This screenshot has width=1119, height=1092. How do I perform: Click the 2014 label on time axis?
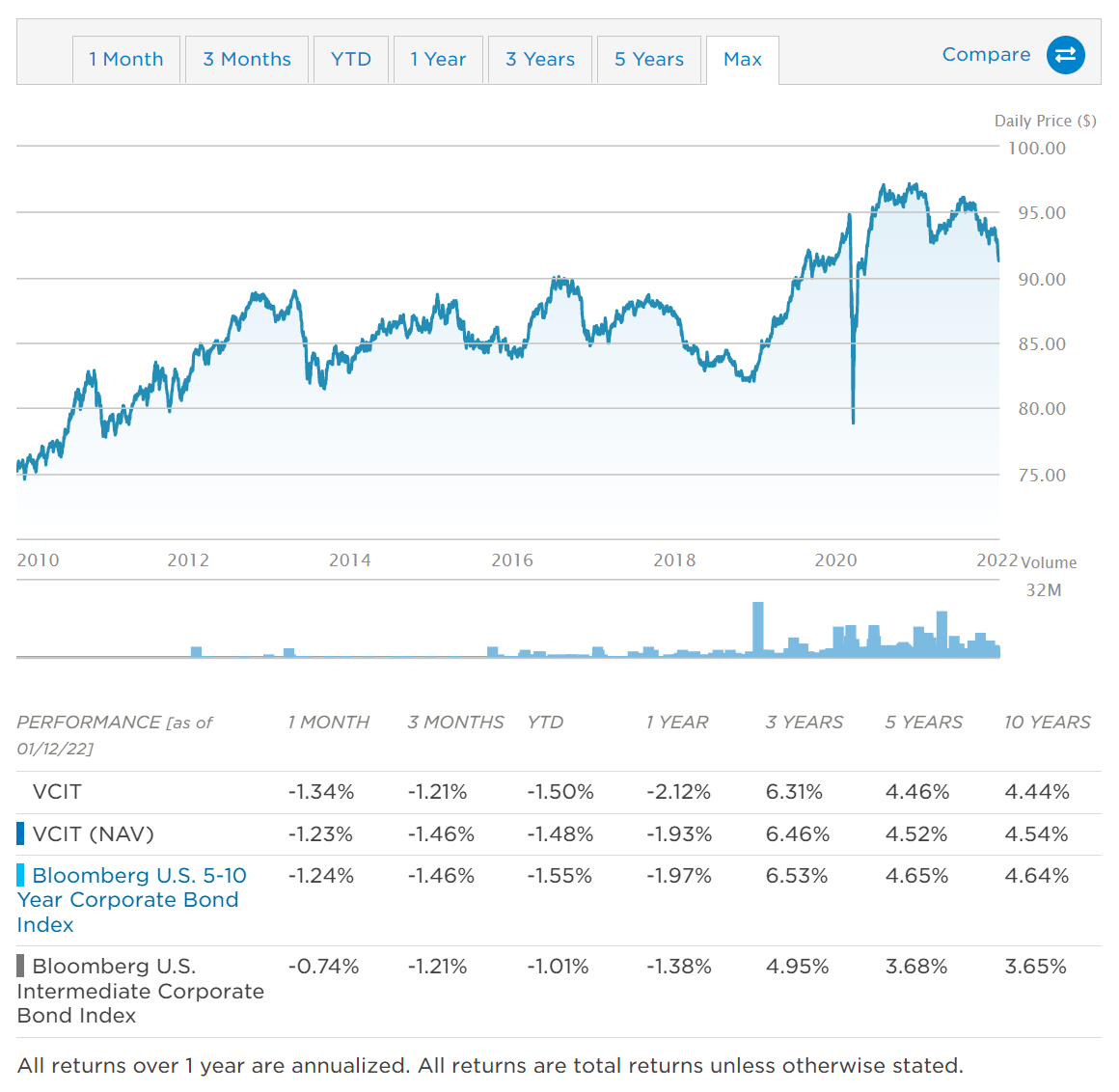point(349,560)
